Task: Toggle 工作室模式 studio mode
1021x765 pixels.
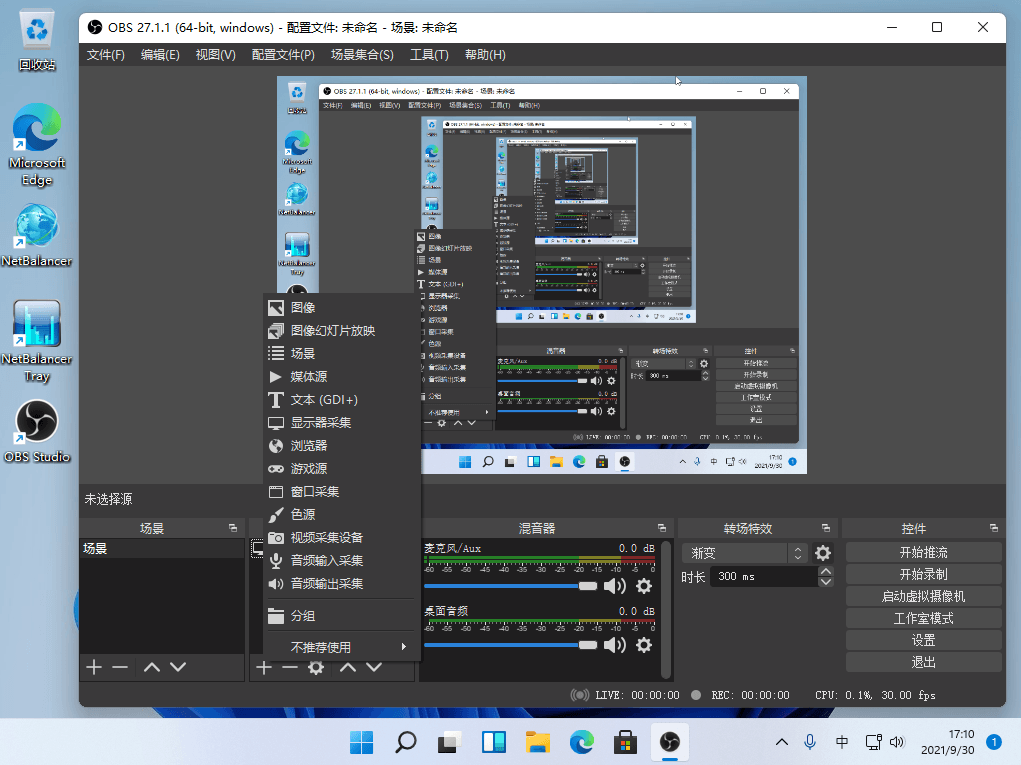Action: [x=923, y=619]
